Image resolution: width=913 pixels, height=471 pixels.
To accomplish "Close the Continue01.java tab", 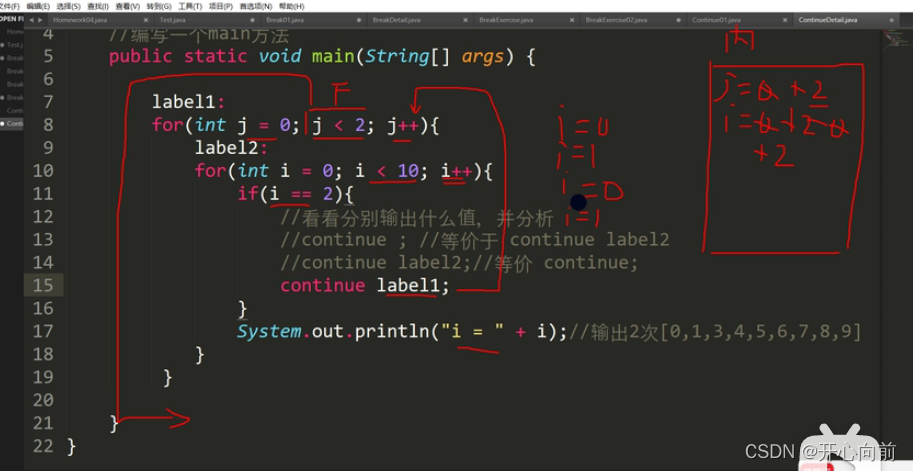I will [x=785, y=20].
